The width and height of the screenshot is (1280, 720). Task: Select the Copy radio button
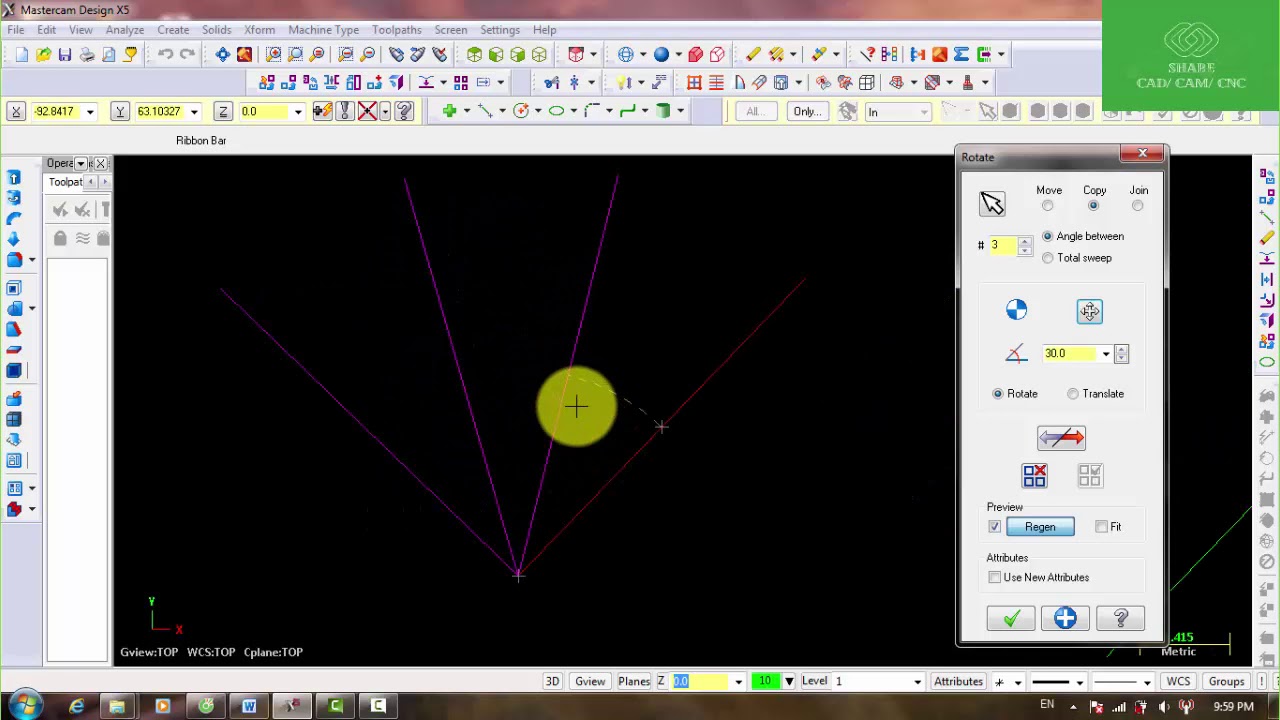point(1093,206)
